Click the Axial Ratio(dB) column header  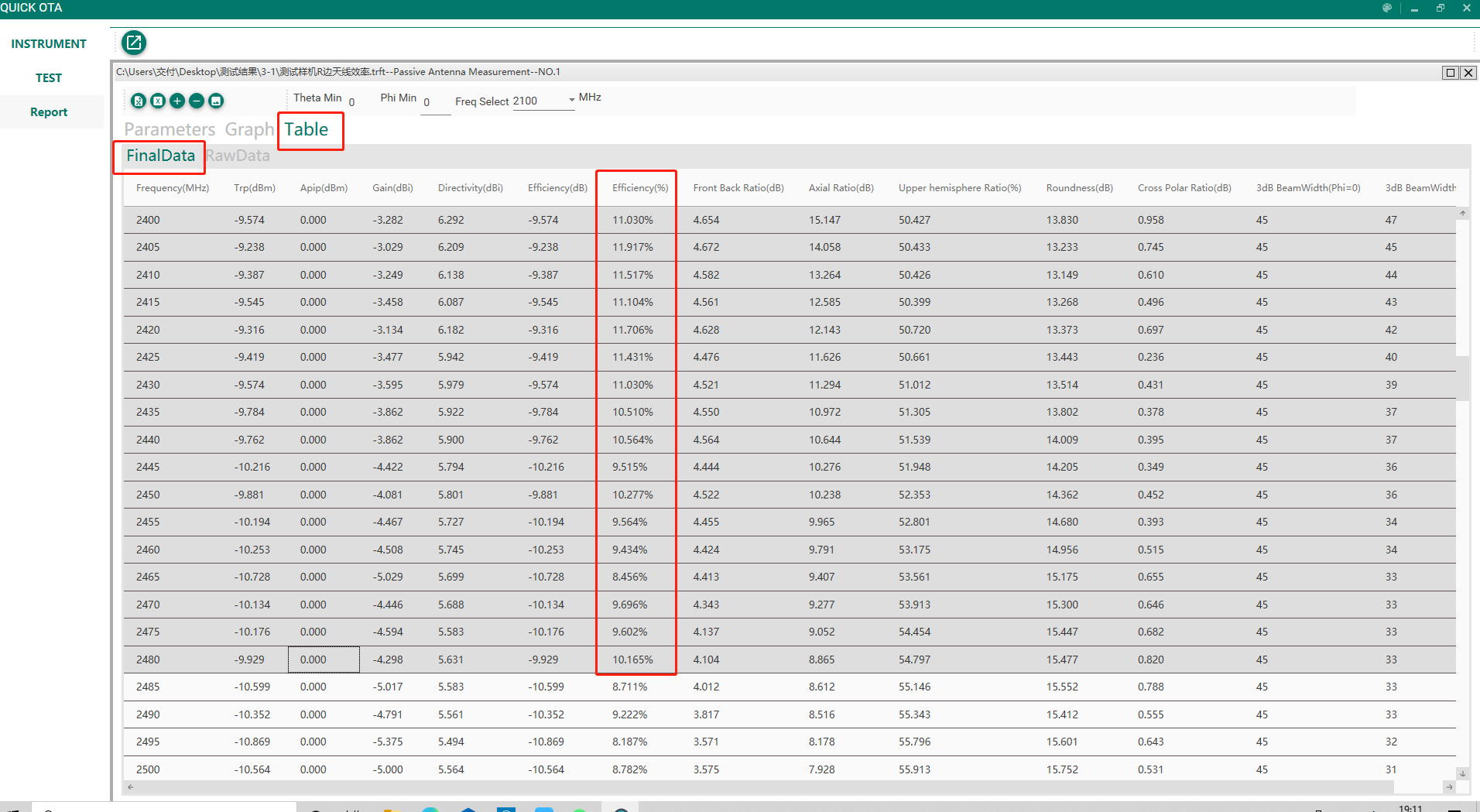click(x=841, y=188)
